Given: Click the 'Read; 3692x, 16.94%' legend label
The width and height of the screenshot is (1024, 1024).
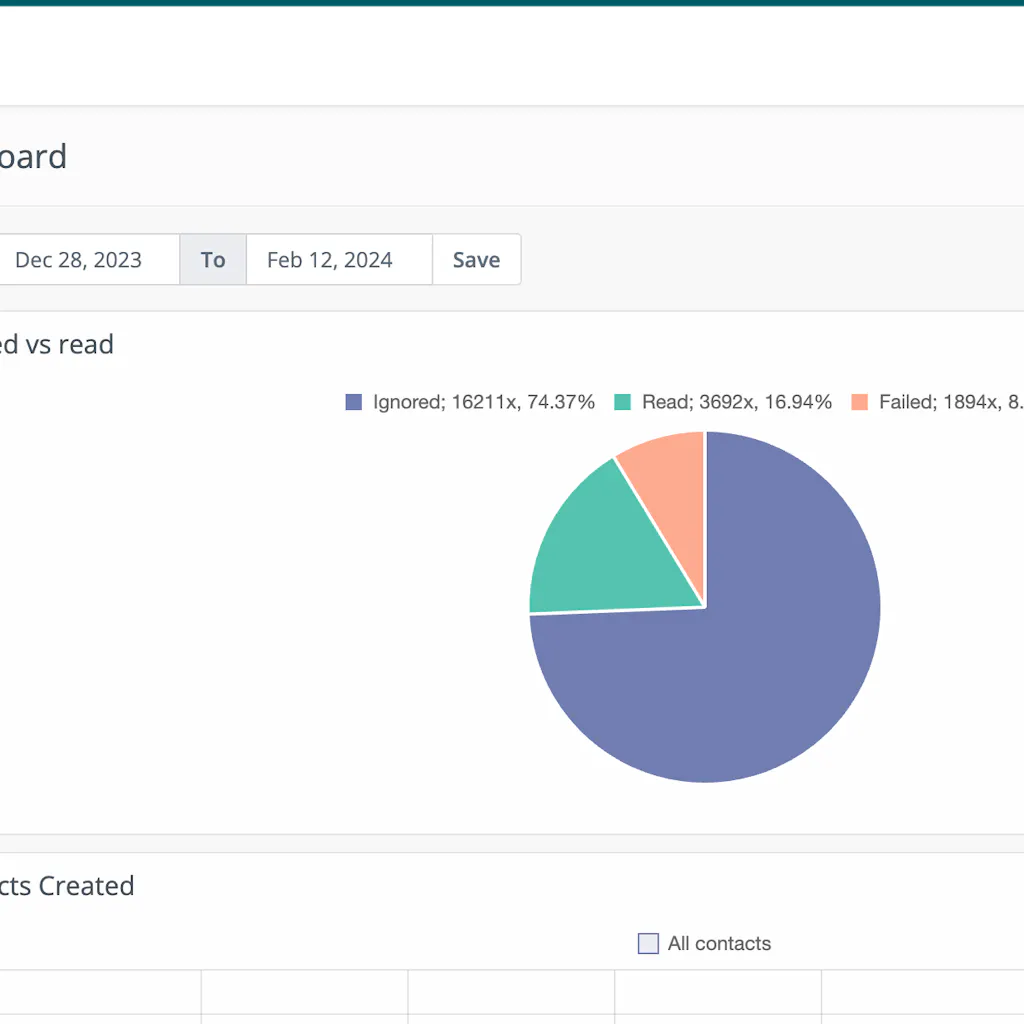Looking at the screenshot, I should 737,402.
